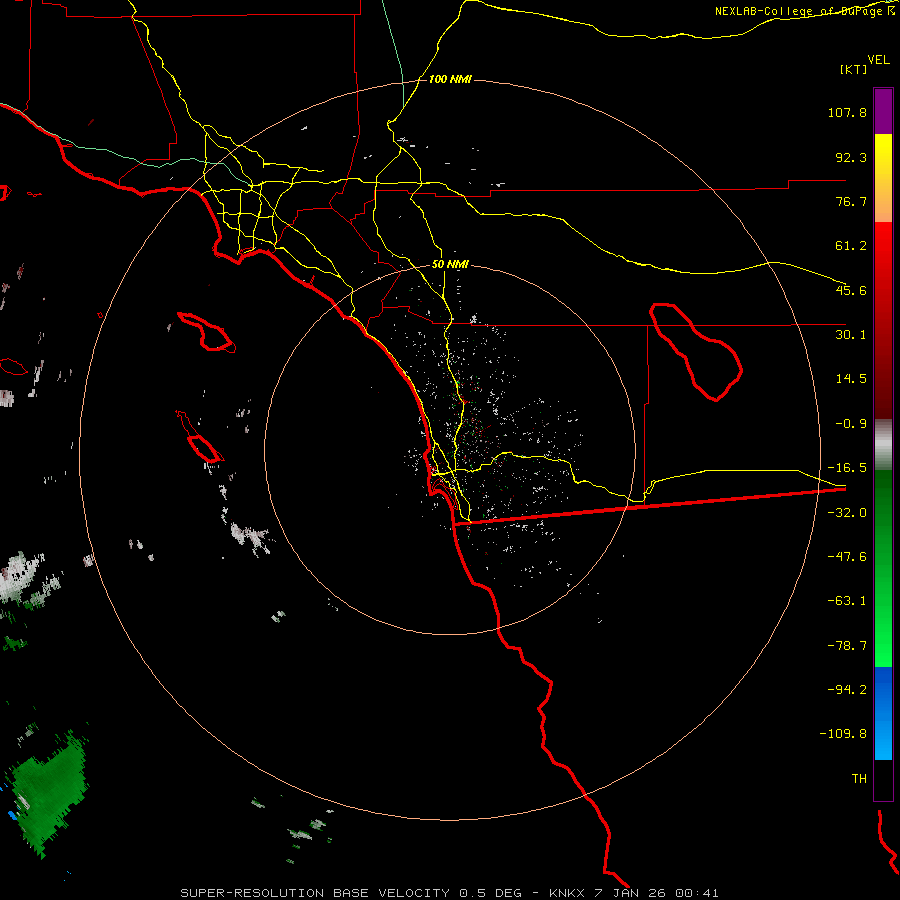
Task: Click the VEL legend title
Action: (878, 60)
